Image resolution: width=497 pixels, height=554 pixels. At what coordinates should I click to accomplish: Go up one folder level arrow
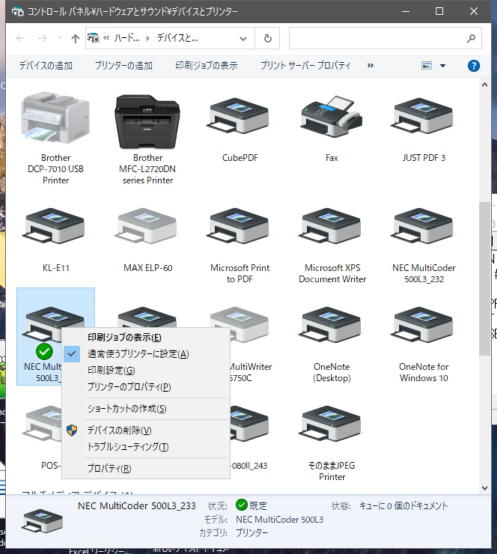(75, 38)
